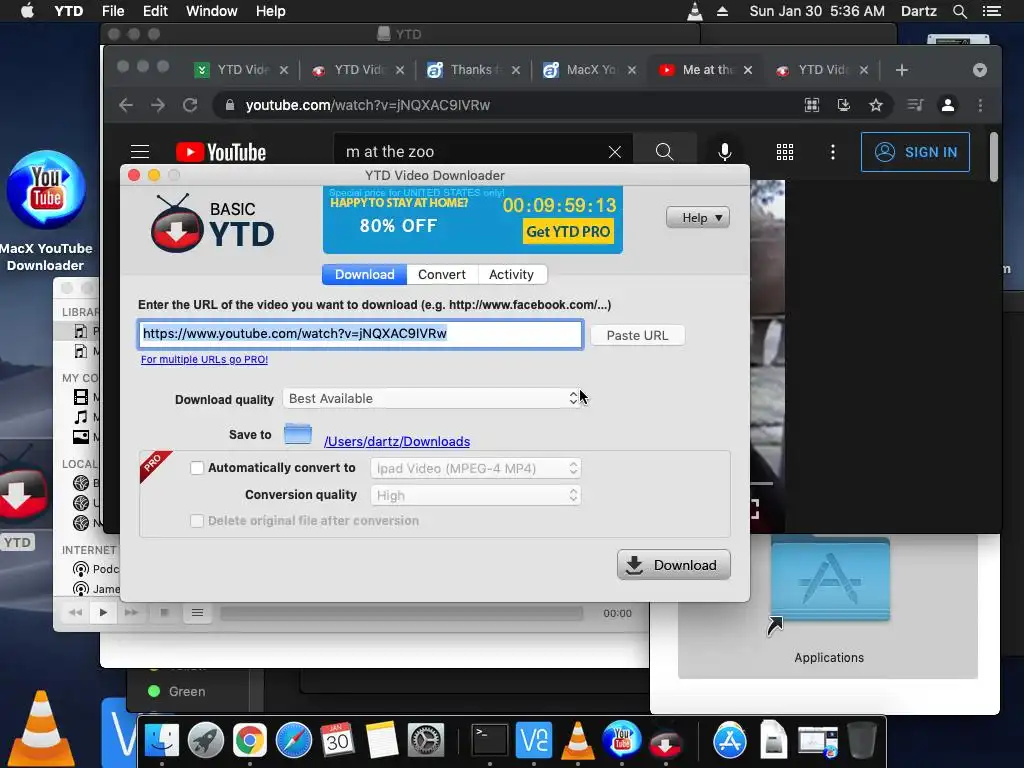This screenshot has width=1024, height=768.
Task: Click the Download button with arrow
Action: coord(674,565)
